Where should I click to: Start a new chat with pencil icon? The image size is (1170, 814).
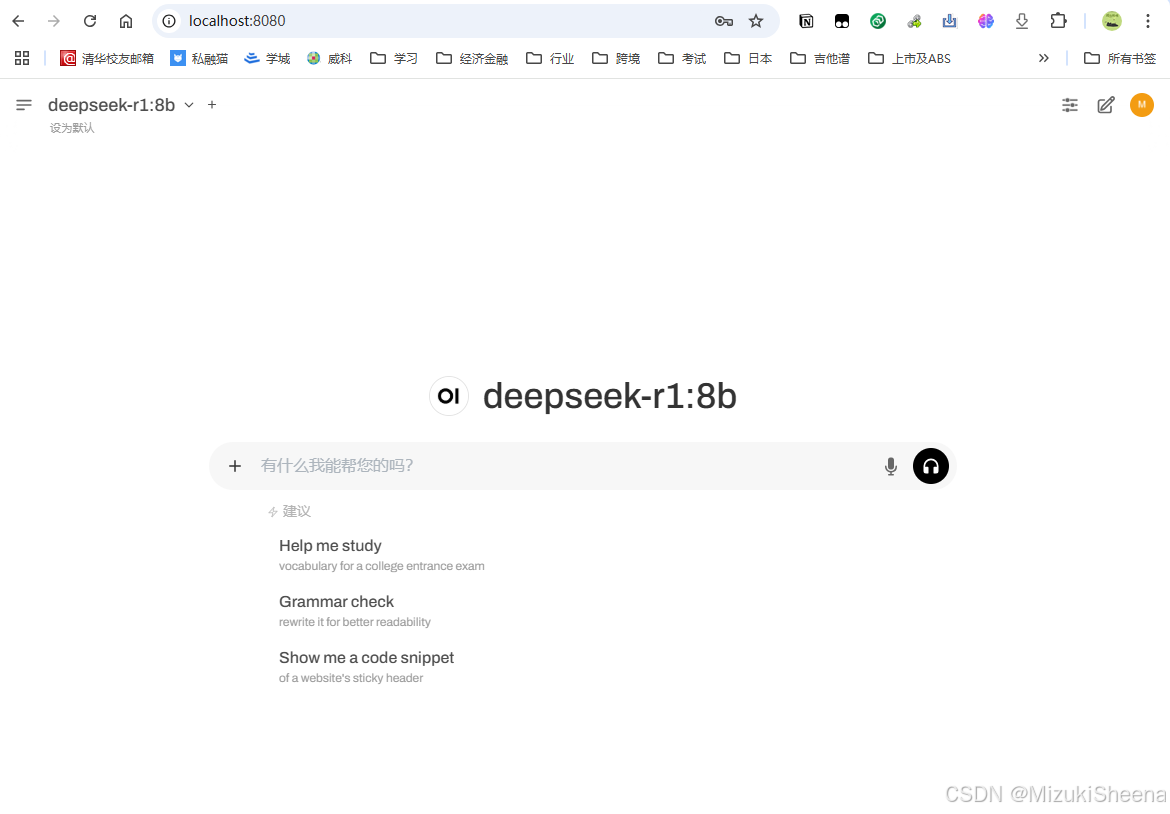[x=1106, y=105]
